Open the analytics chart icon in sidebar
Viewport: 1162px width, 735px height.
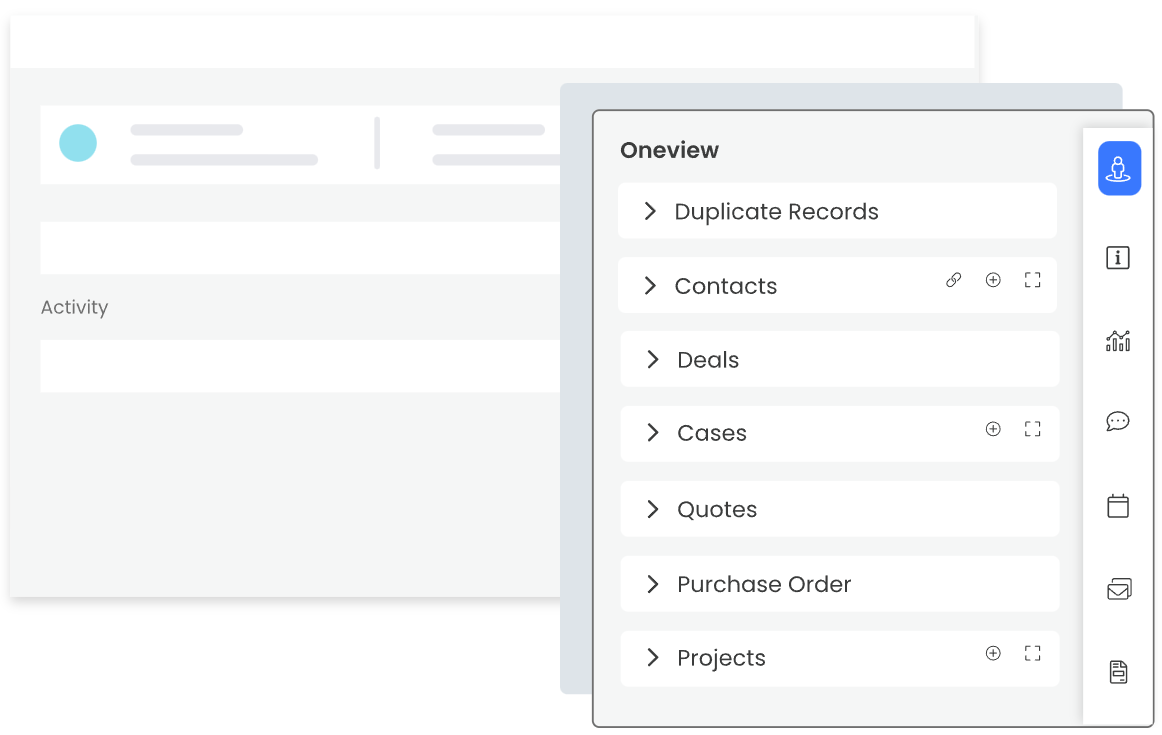1118,341
